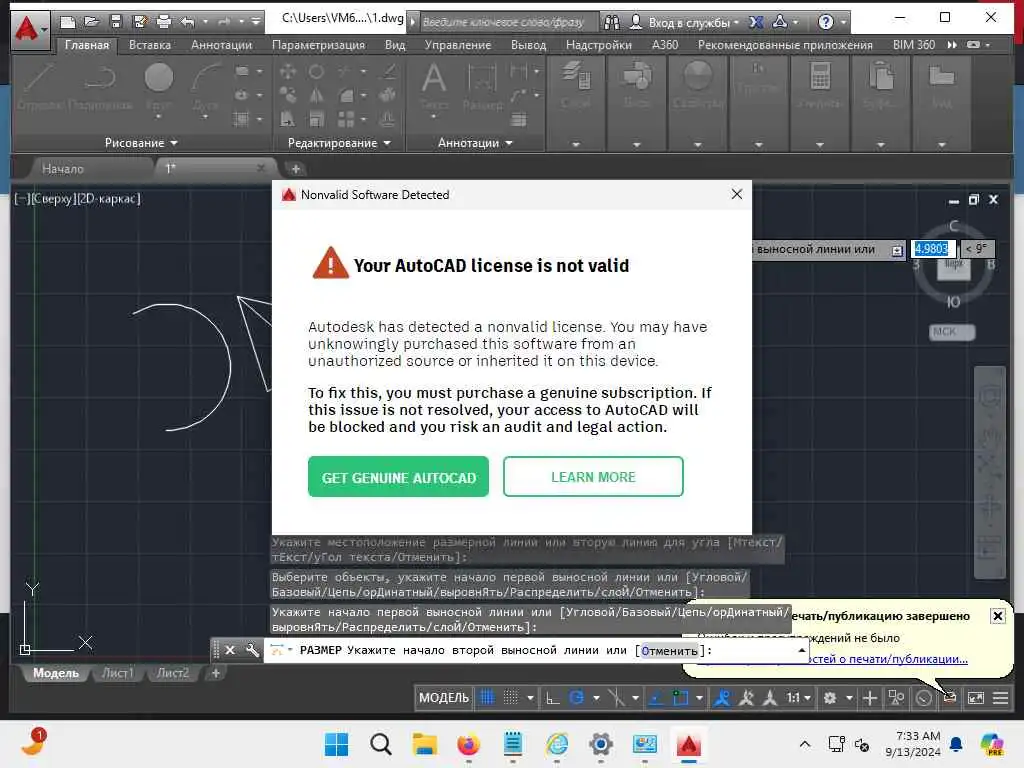Toggle polar tracking in status bar
This screenshot has height=768, width=1024.
click(576, 698)
